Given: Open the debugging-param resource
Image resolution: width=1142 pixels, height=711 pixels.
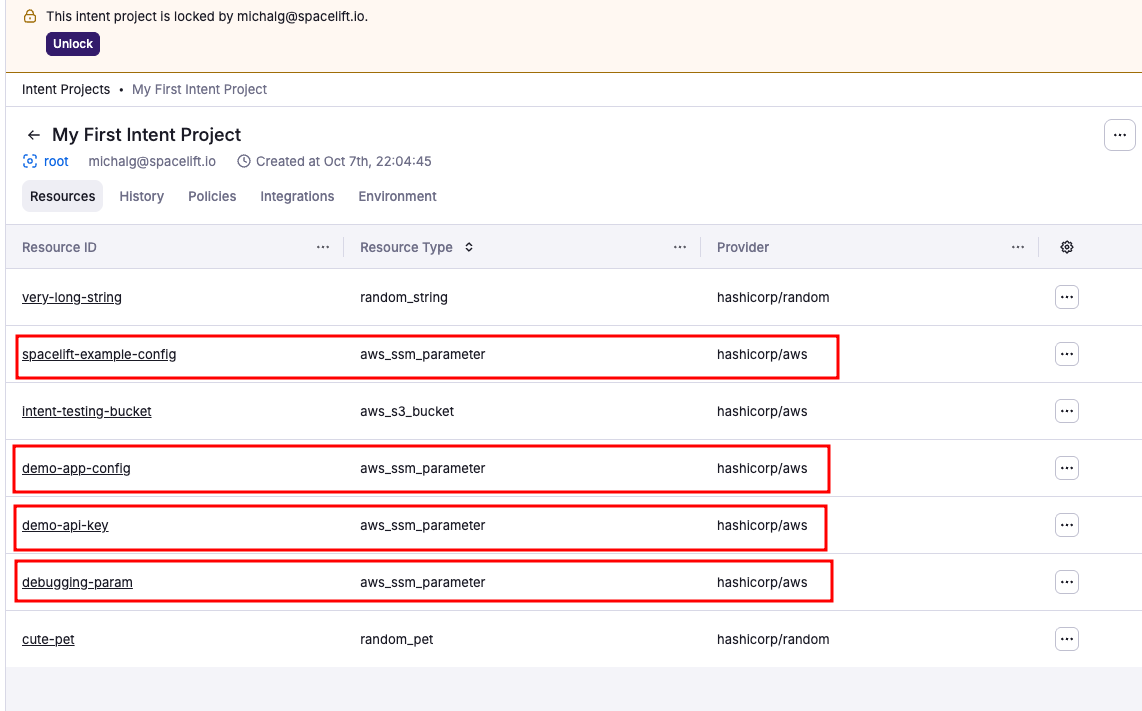Looking at the screenshot, I should pyautogui.click(x=77, y=582).
